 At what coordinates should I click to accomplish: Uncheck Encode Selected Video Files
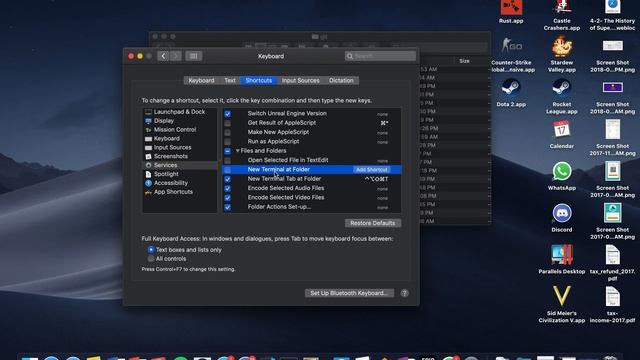click(227, 198)
